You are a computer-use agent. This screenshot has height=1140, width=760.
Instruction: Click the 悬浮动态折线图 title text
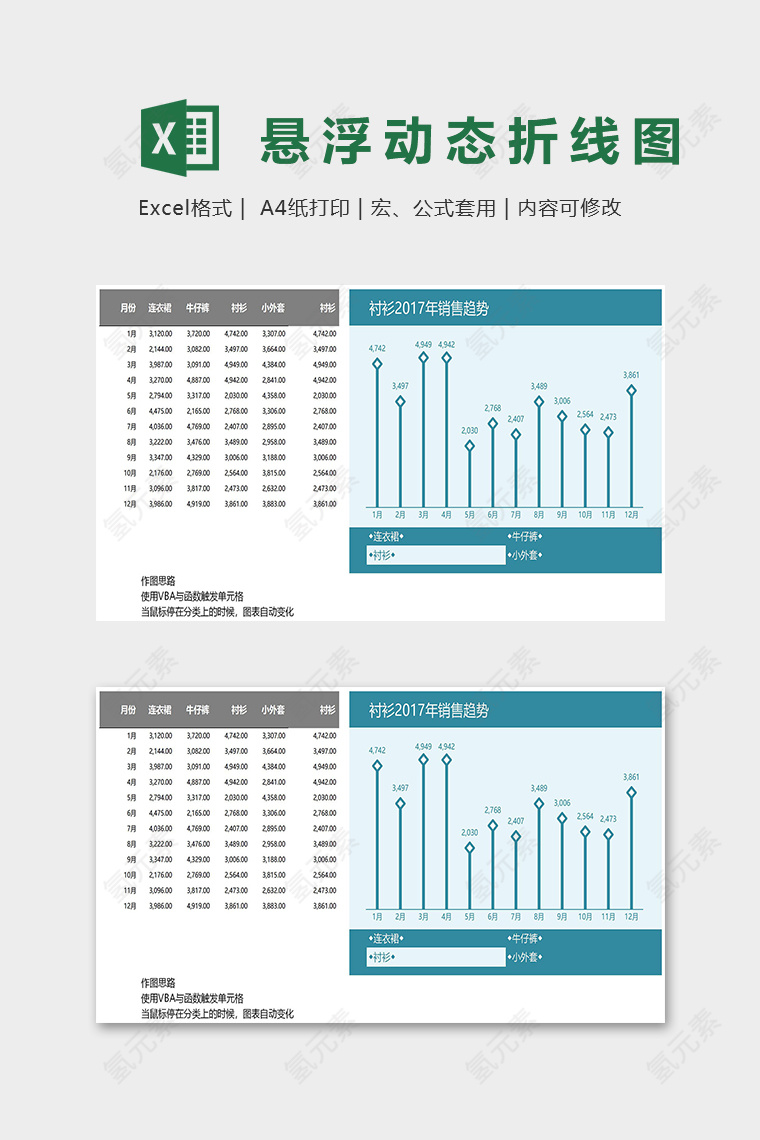pyautogui.click(x=470, y=140)
